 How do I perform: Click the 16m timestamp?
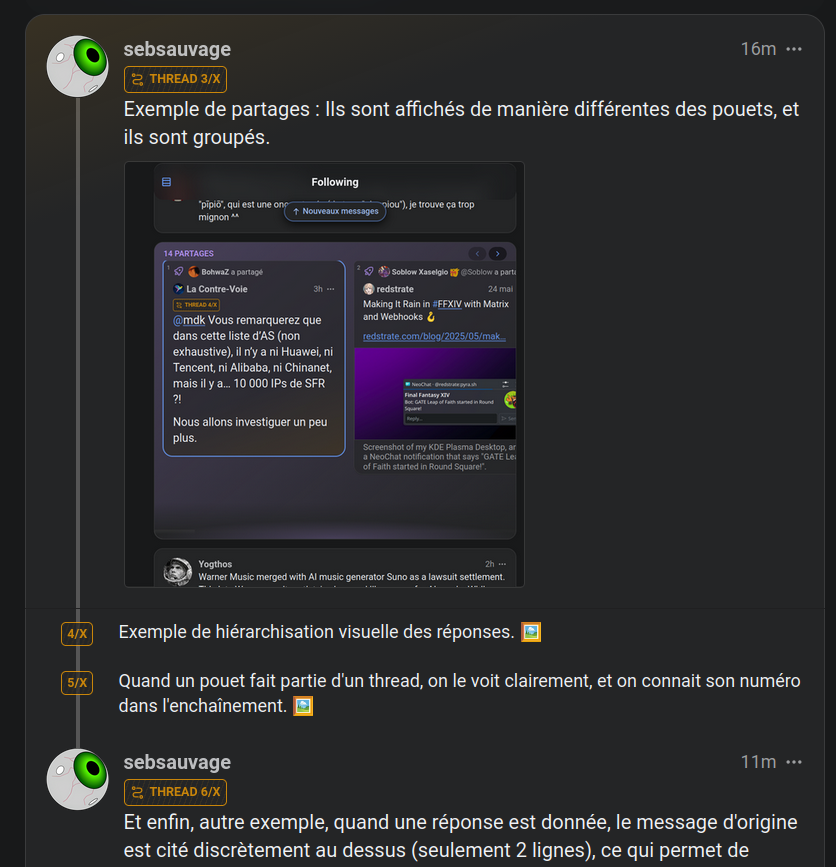(758, 49)
